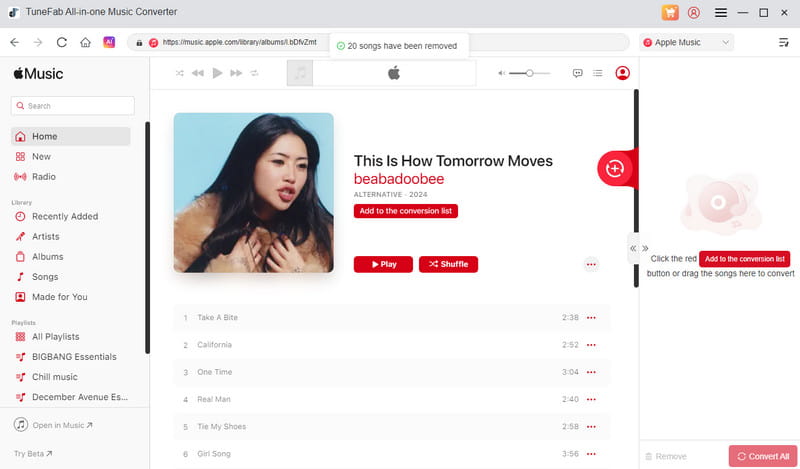
Task: Click Try Beta link
Action: 33,453
